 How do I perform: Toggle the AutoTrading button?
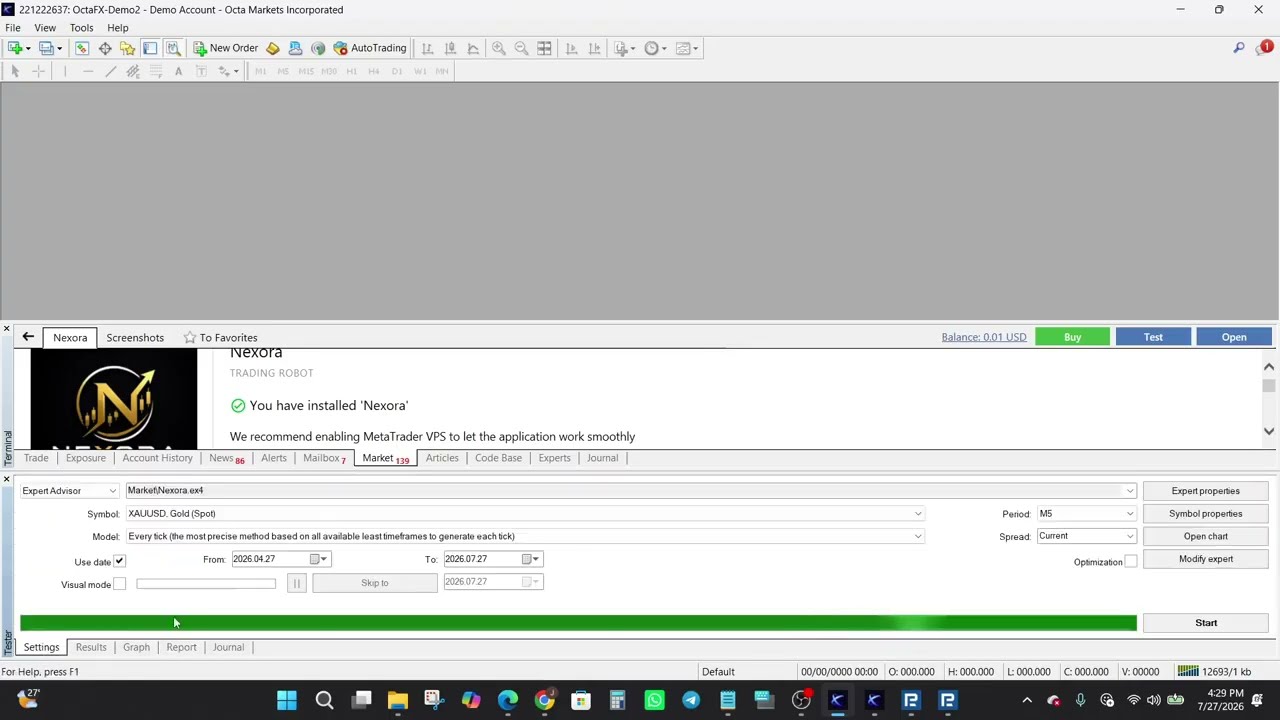(x=370, y=48)
